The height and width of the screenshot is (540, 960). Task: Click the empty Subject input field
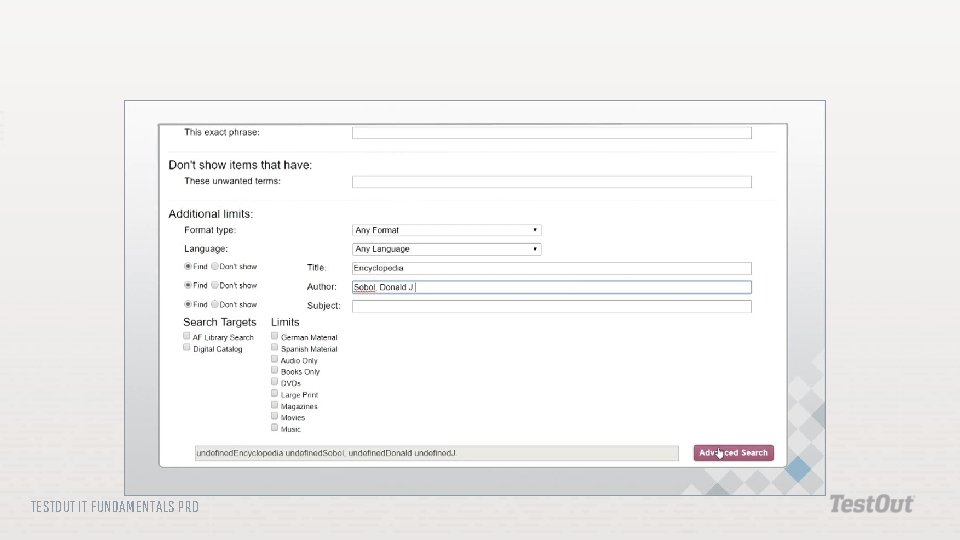(552, 306)
